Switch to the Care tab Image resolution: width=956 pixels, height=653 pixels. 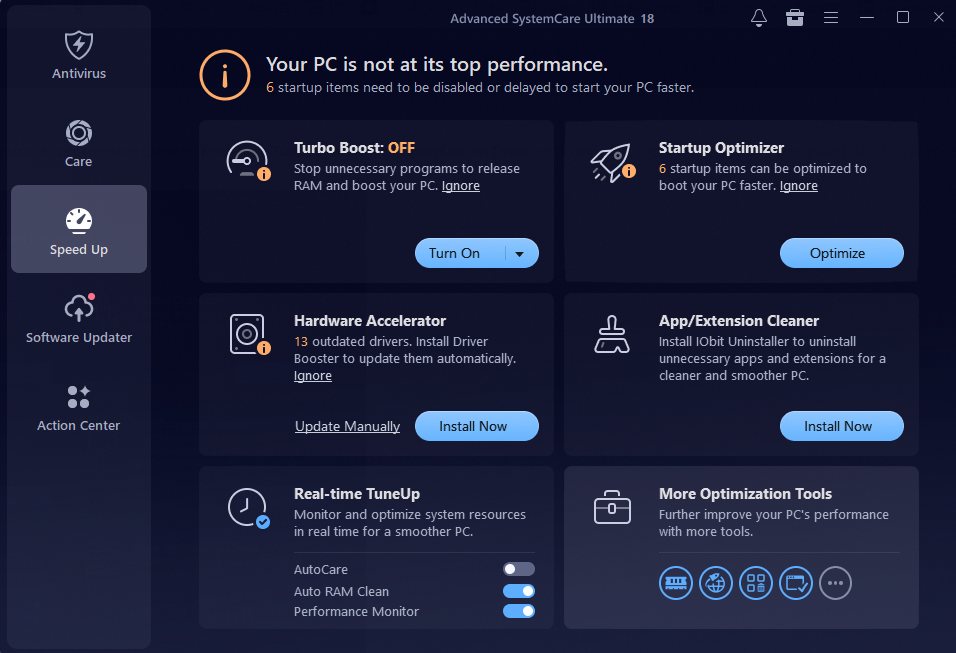point(79,143)
